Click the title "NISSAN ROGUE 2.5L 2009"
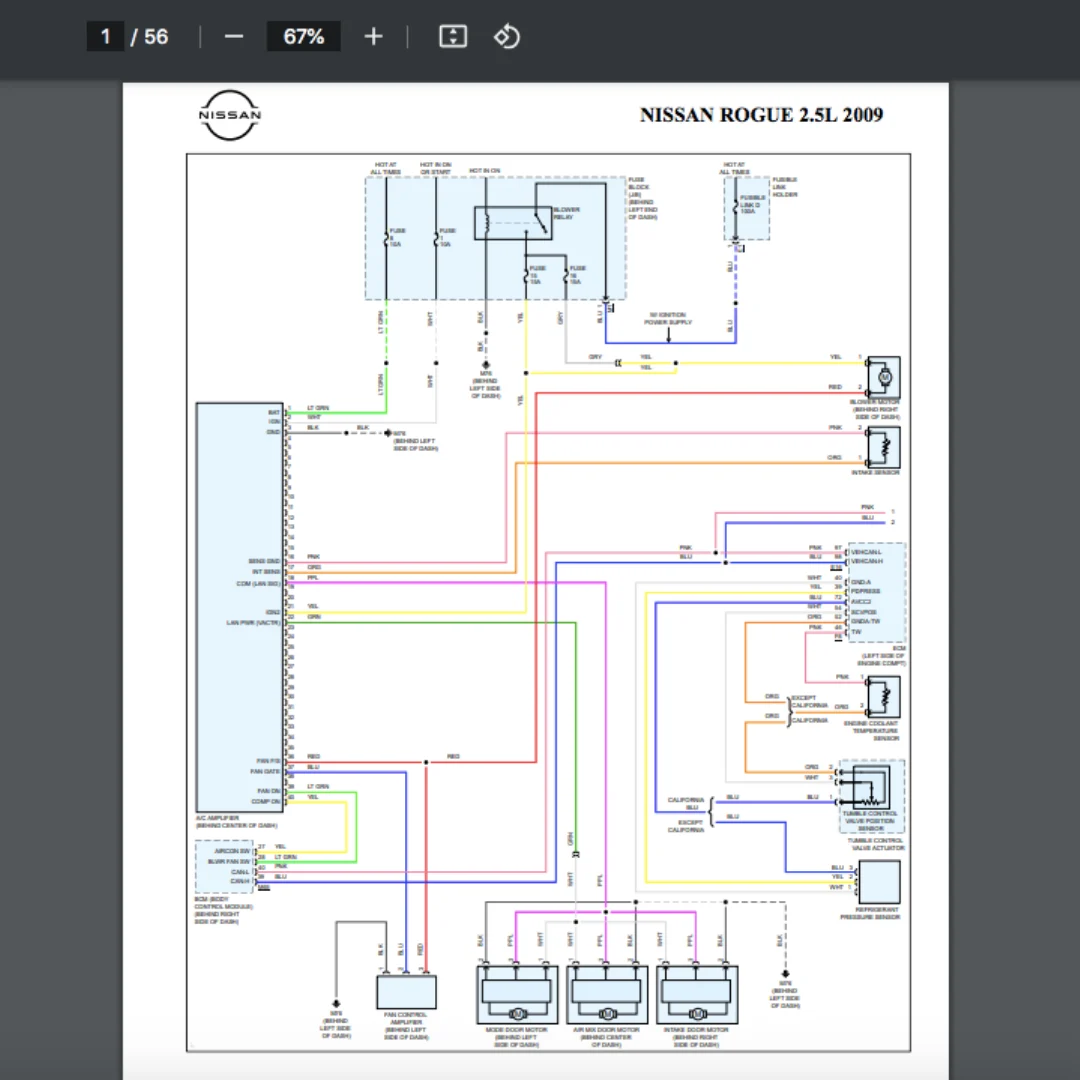This screenshot has height=1080, width=1080. pos(761,115)
